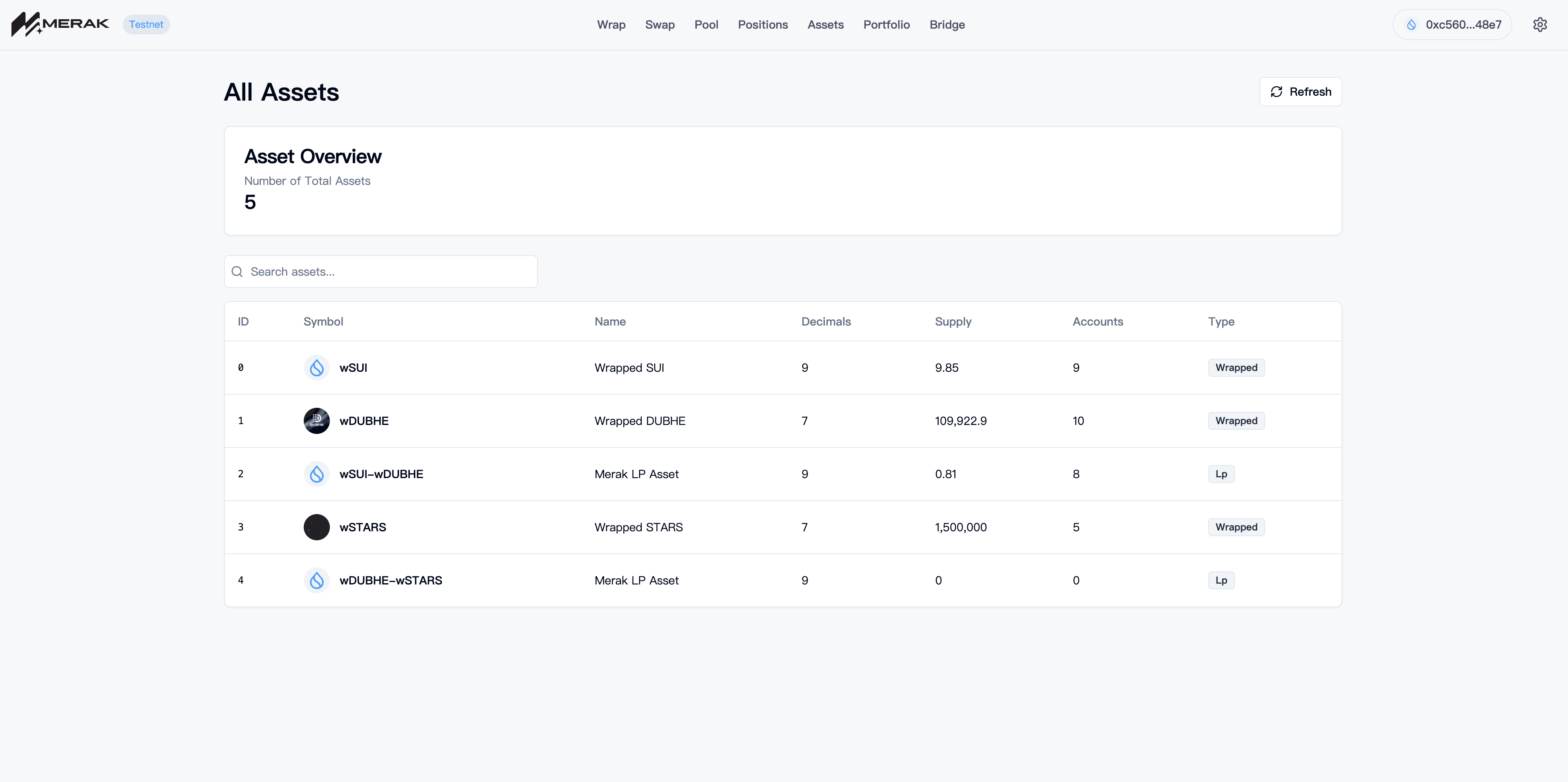Viewport: 1568px width, 782px height.
Task: Click the Wrapped badge for wSTARS
Action: 1236,527
